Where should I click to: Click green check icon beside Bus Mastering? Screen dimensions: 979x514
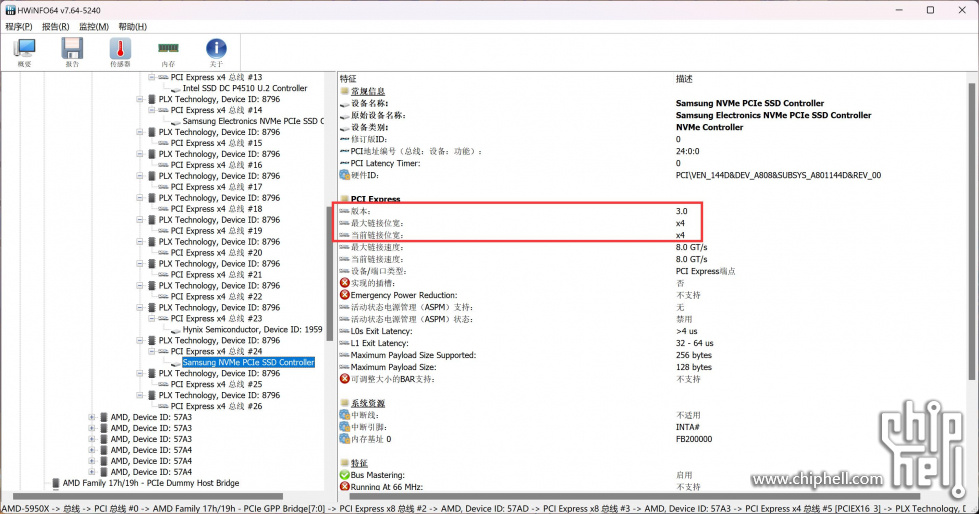point(345,475)
